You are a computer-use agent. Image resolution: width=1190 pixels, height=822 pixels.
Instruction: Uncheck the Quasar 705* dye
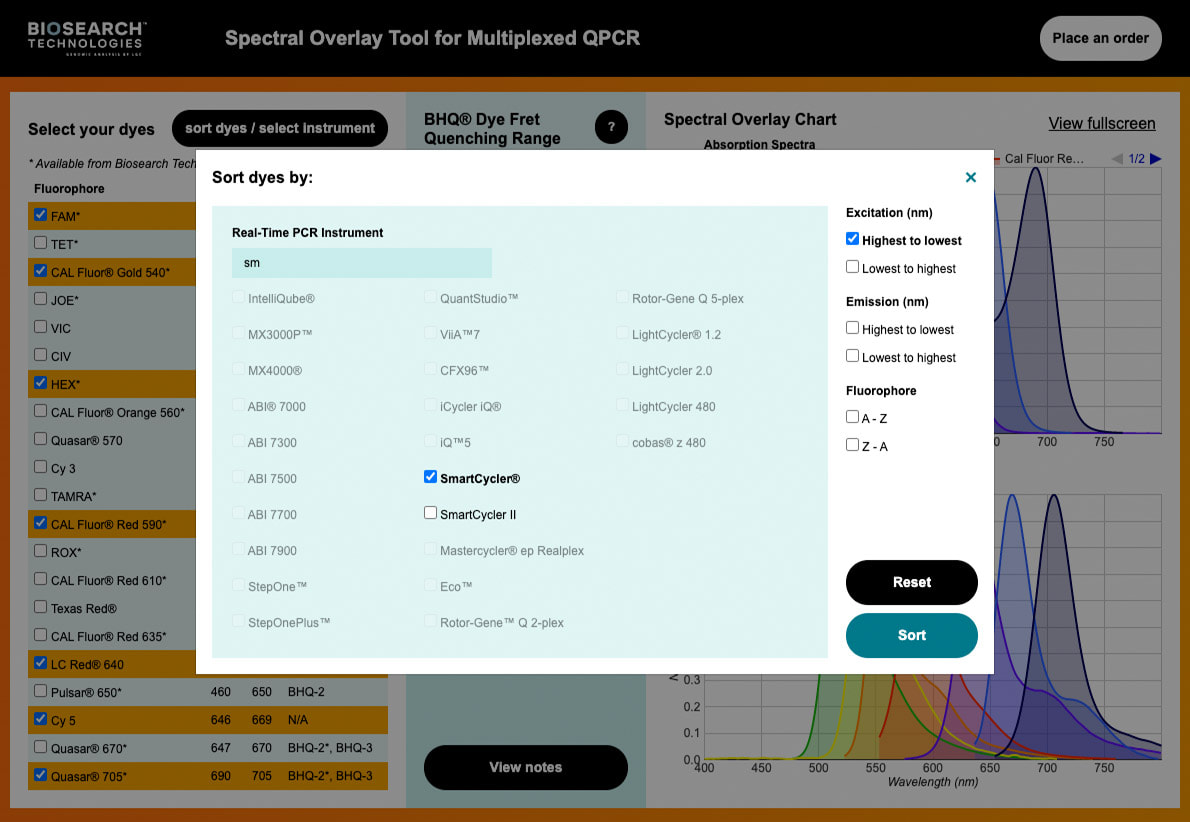click(x=40, y=775)
